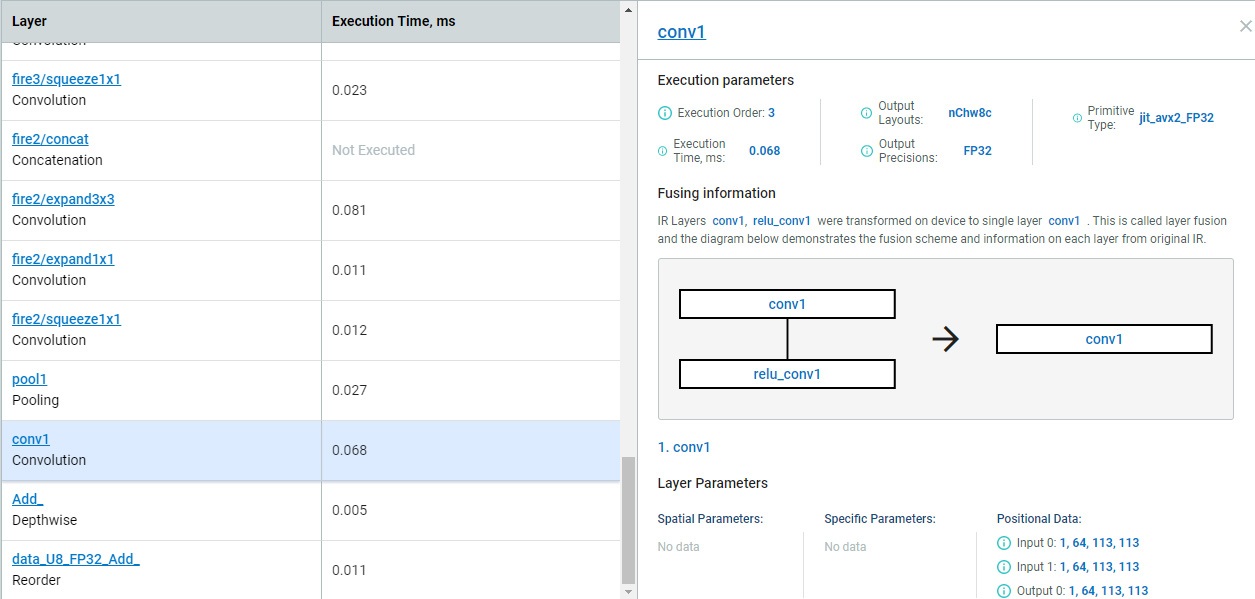Open the fire2/concat layer link
Image resolution: width=1255 pixels, height=599 pixels.
click(50, 139)
